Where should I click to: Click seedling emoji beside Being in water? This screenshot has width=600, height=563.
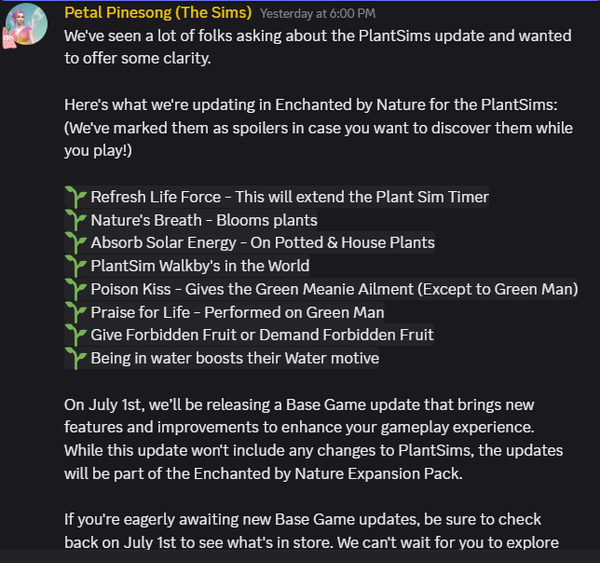[76, 358]
